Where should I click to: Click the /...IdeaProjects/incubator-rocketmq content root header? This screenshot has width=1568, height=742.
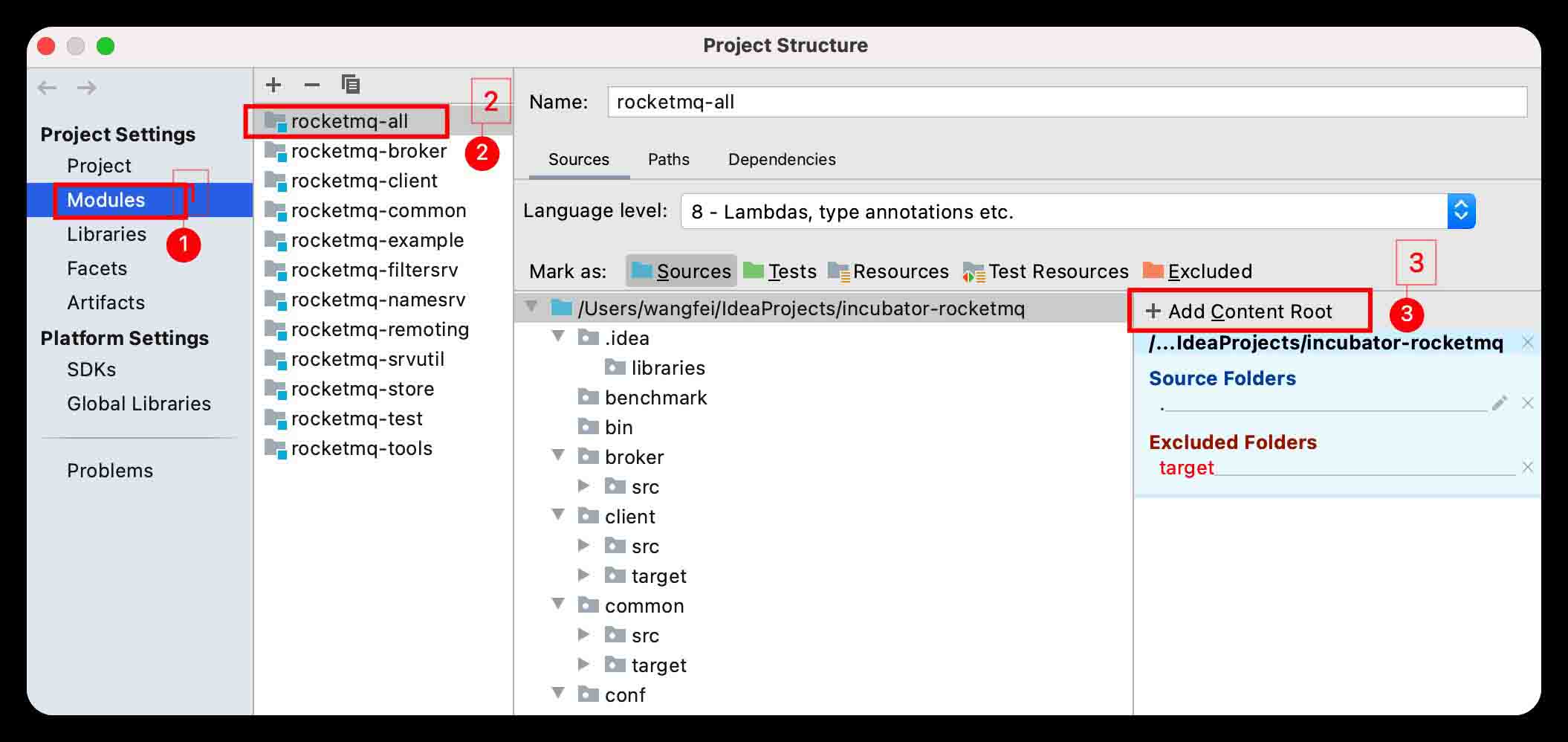coord(1326,343)
